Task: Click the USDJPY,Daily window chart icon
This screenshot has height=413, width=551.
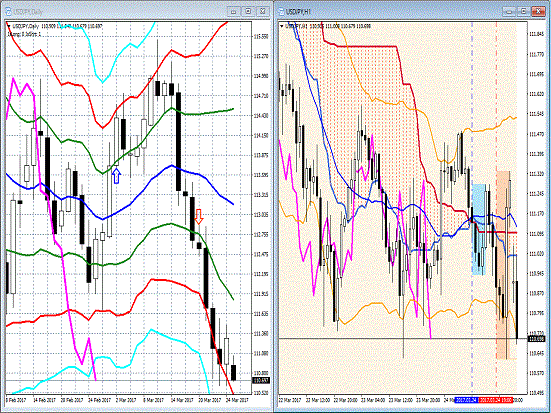Action: pyautogui.click(x=8, y=12)
